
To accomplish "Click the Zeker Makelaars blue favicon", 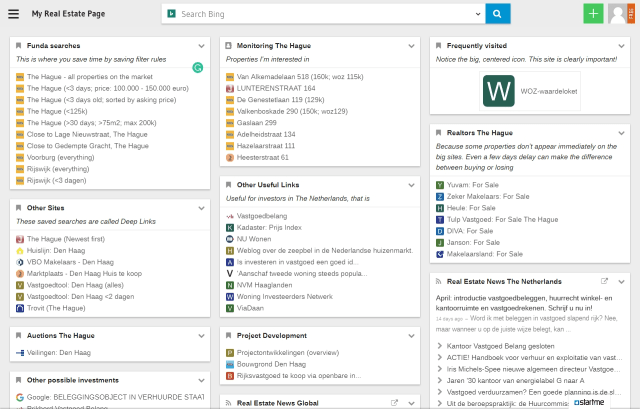I will (x=440, y=196).
